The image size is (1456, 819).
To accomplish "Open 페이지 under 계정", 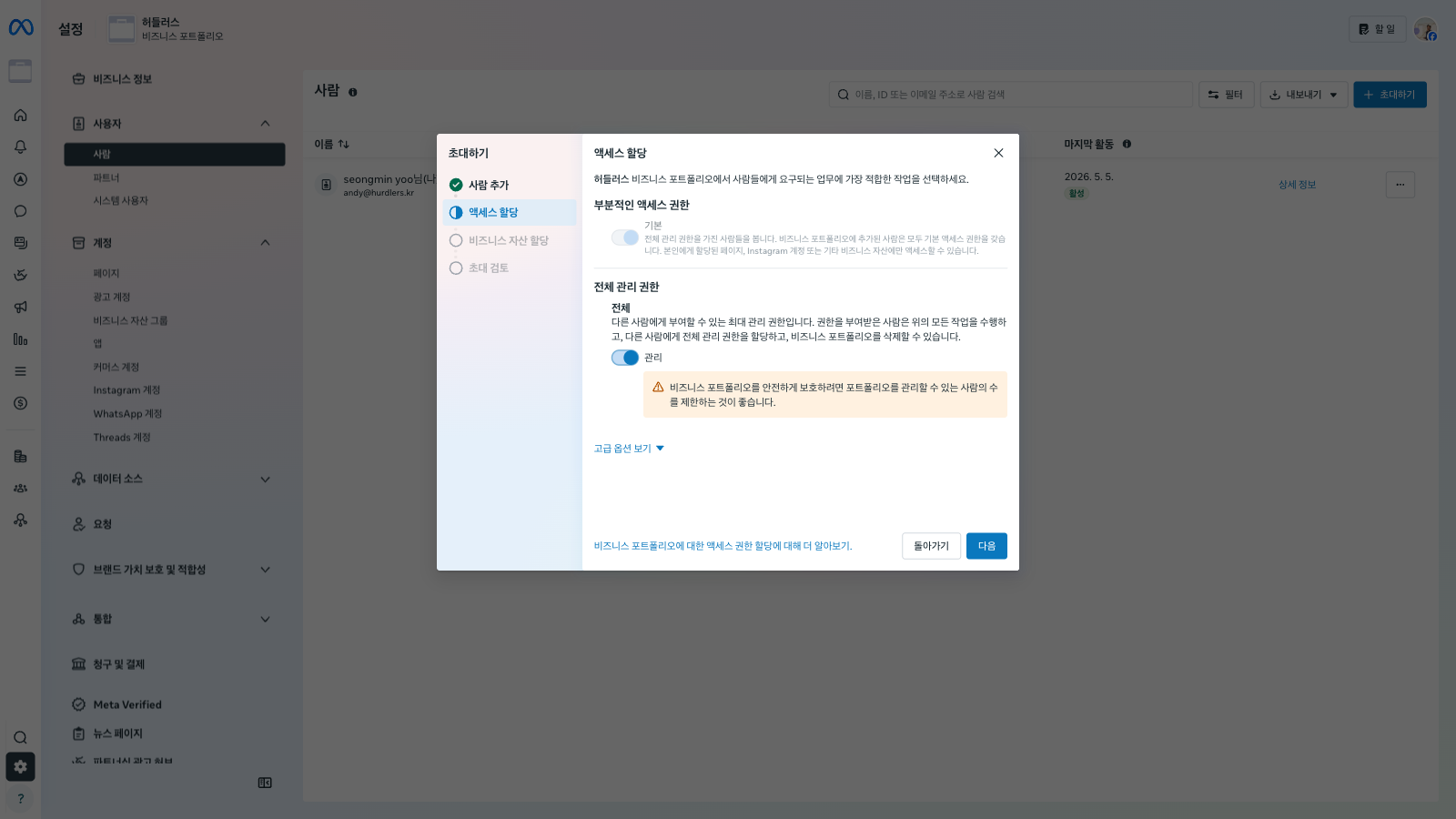I will (106, 274).
